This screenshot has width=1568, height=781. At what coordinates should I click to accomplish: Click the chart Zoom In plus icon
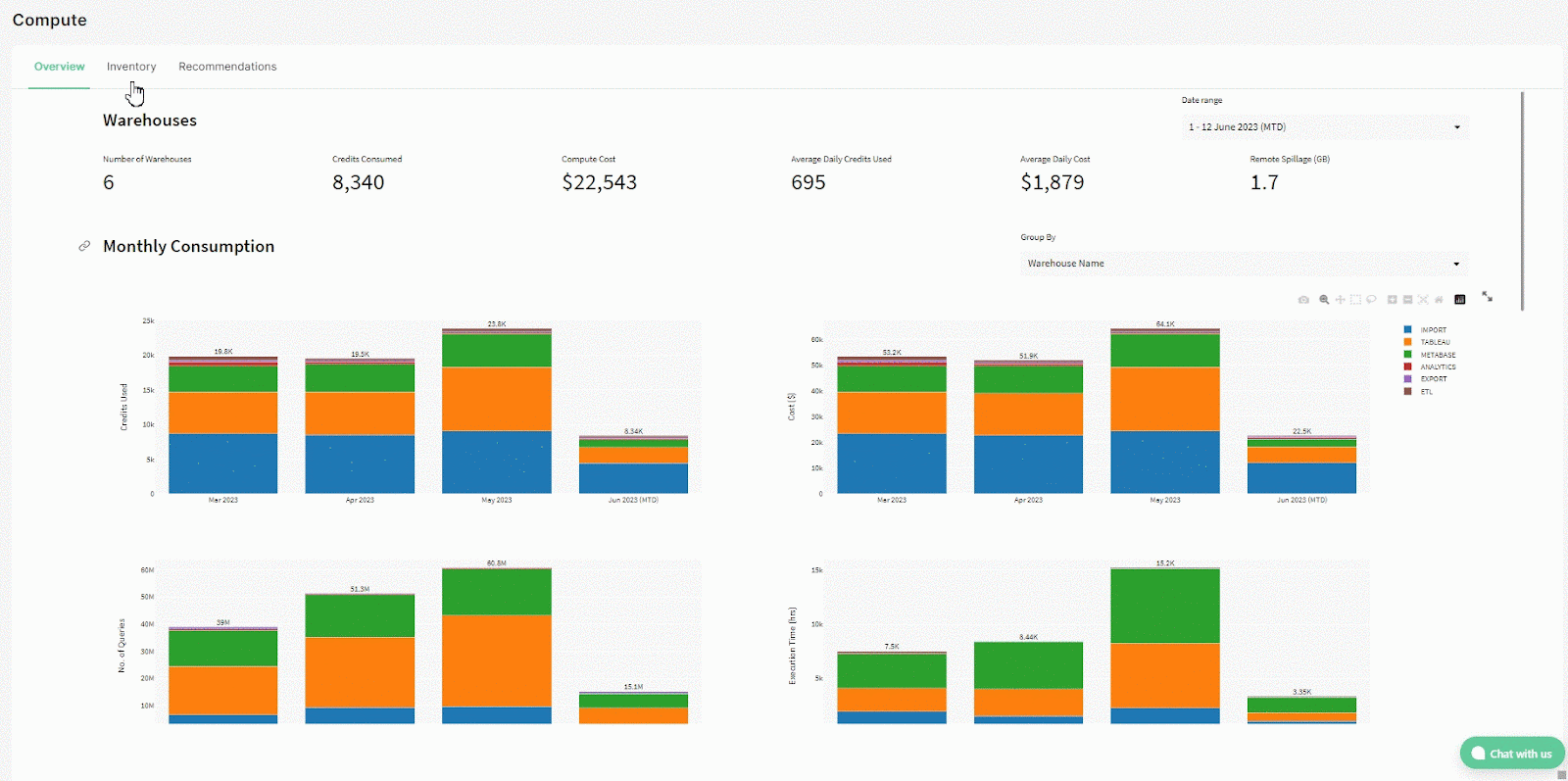click(x=1392, y=300)
